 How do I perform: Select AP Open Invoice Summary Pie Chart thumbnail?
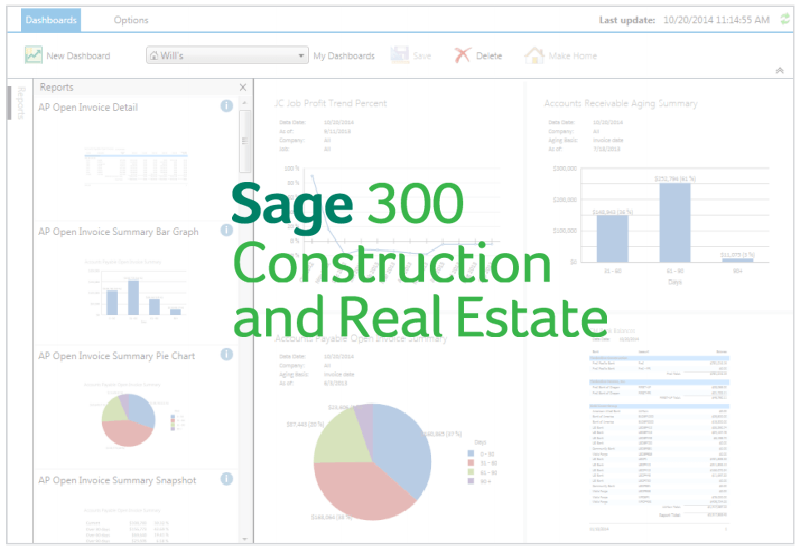pyautogui.click(x=134, y=416)
